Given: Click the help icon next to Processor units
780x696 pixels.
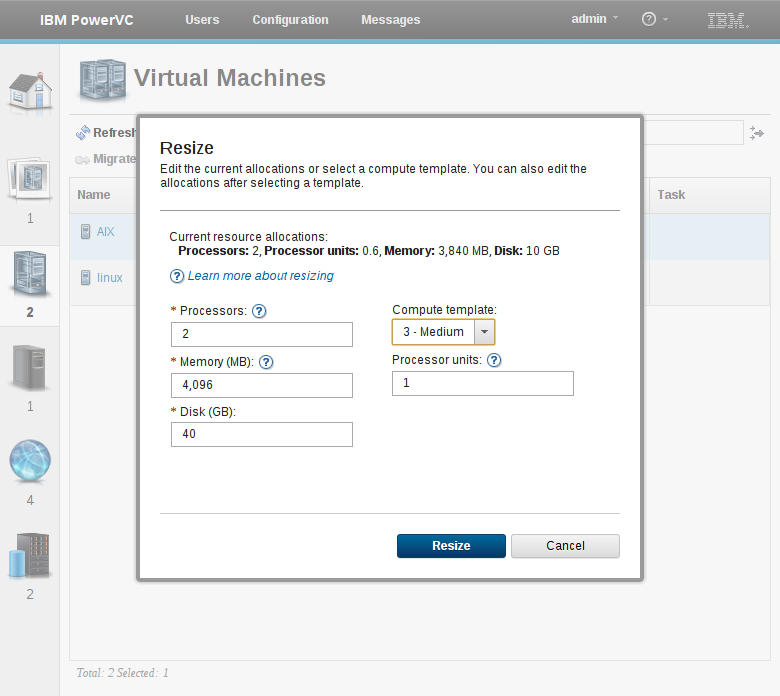Looking at the screenshot, I should [x=493, y=360].
